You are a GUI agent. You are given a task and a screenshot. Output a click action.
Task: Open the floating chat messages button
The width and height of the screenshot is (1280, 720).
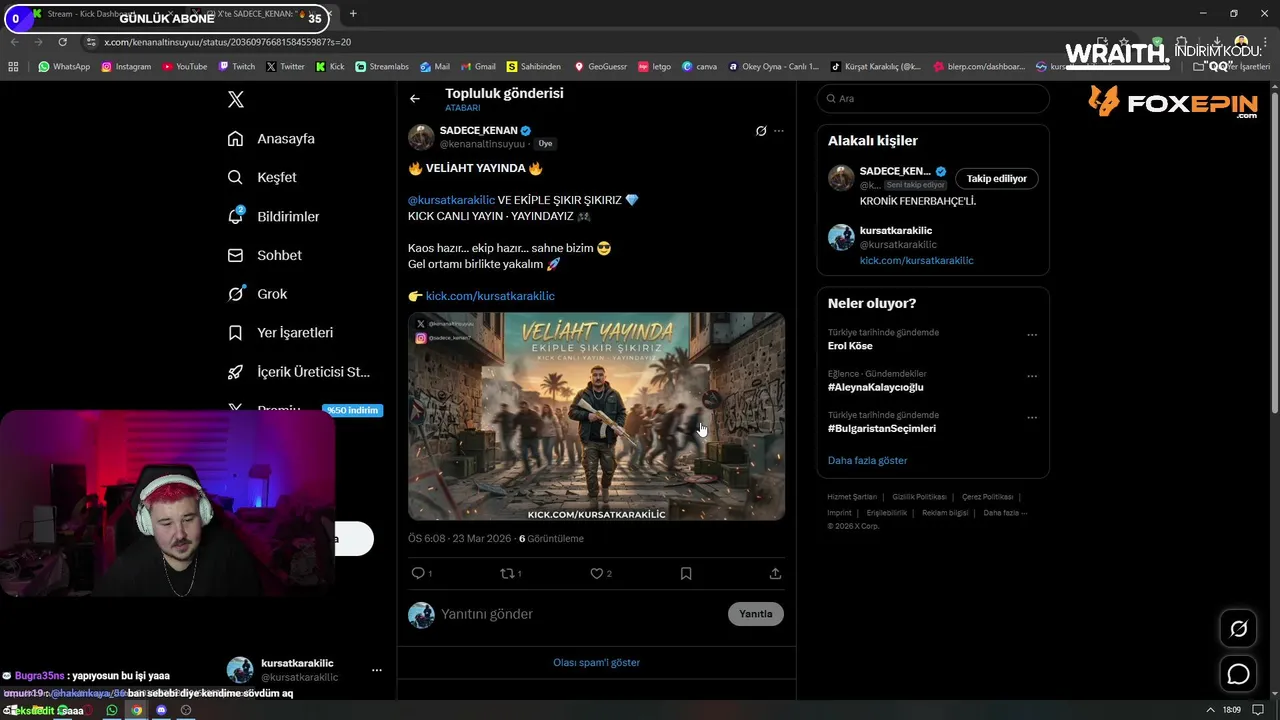tap(1238, 674)
